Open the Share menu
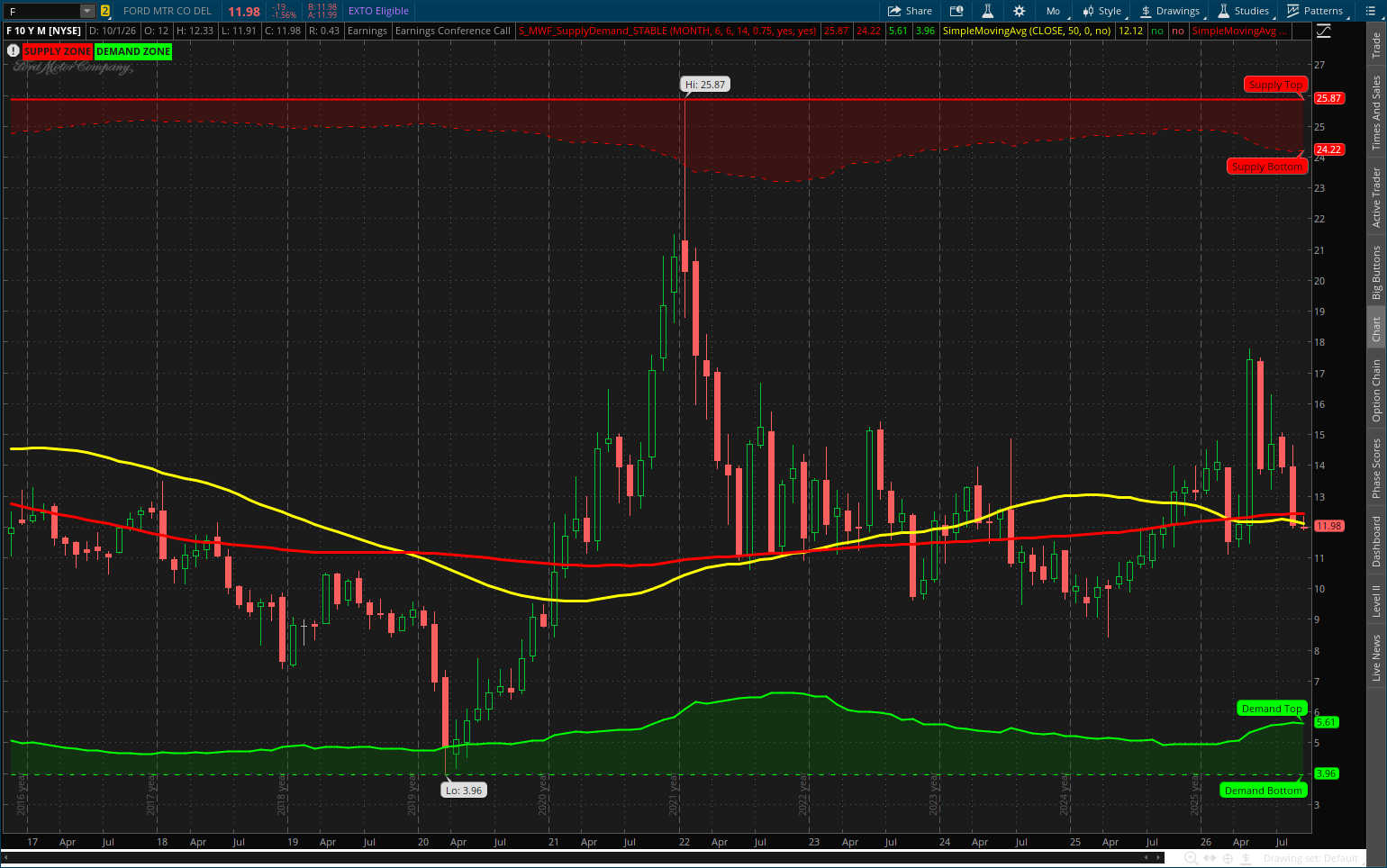Viewport: 1387px width, 868px height. [x=910, y=11]
